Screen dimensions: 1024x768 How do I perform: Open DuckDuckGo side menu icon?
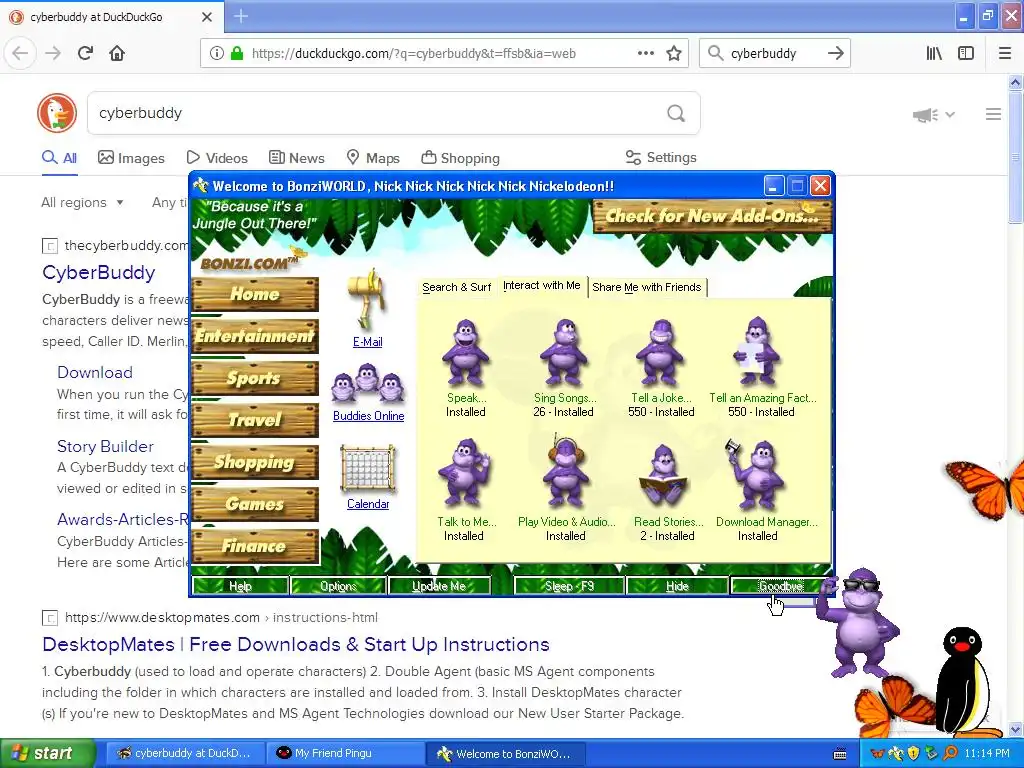993,114
